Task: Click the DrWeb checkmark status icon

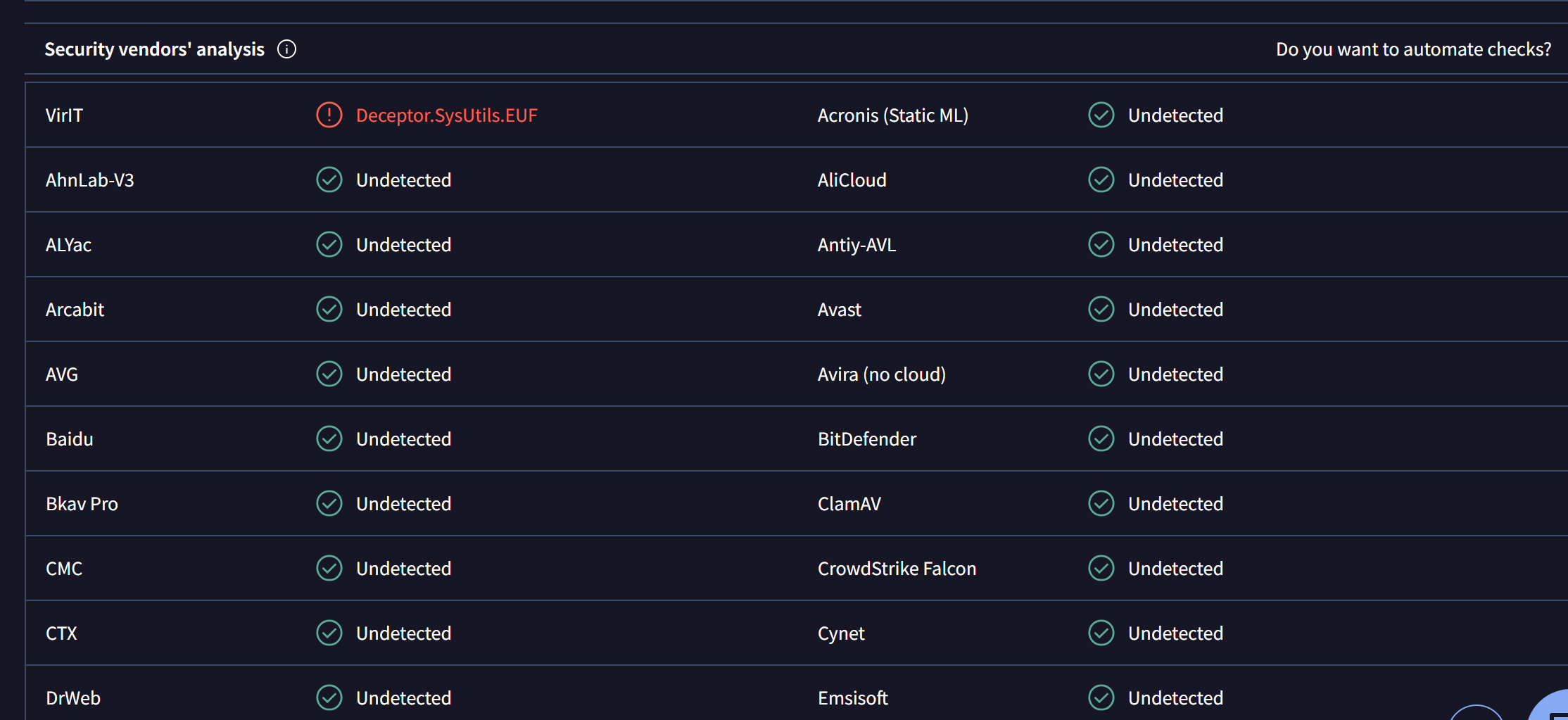Action: coord(329,697)
